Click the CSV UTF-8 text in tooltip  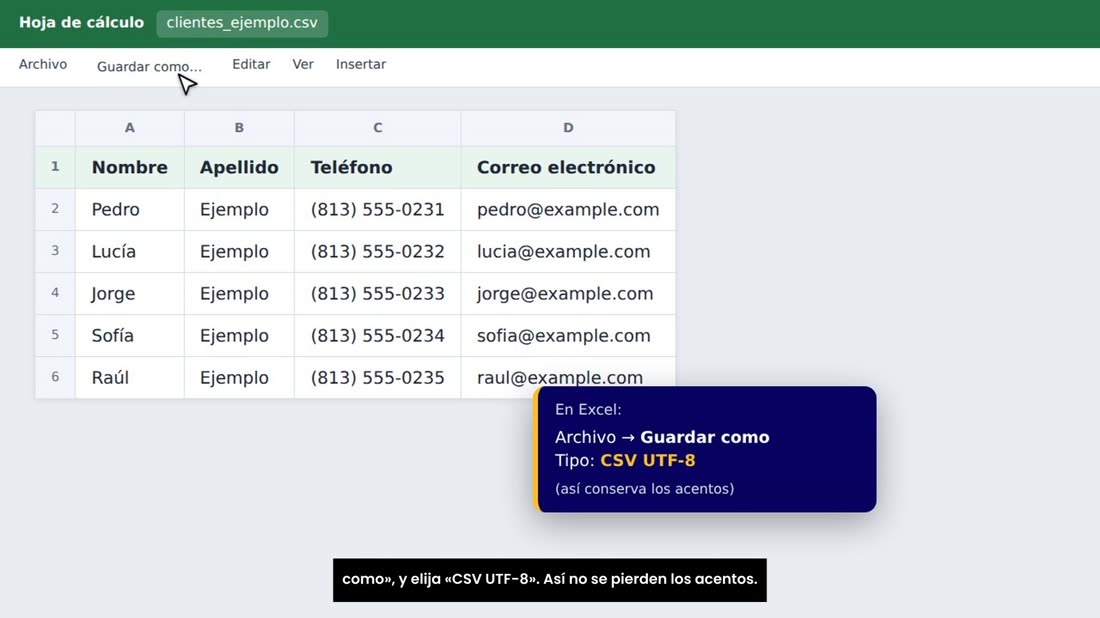648,461
